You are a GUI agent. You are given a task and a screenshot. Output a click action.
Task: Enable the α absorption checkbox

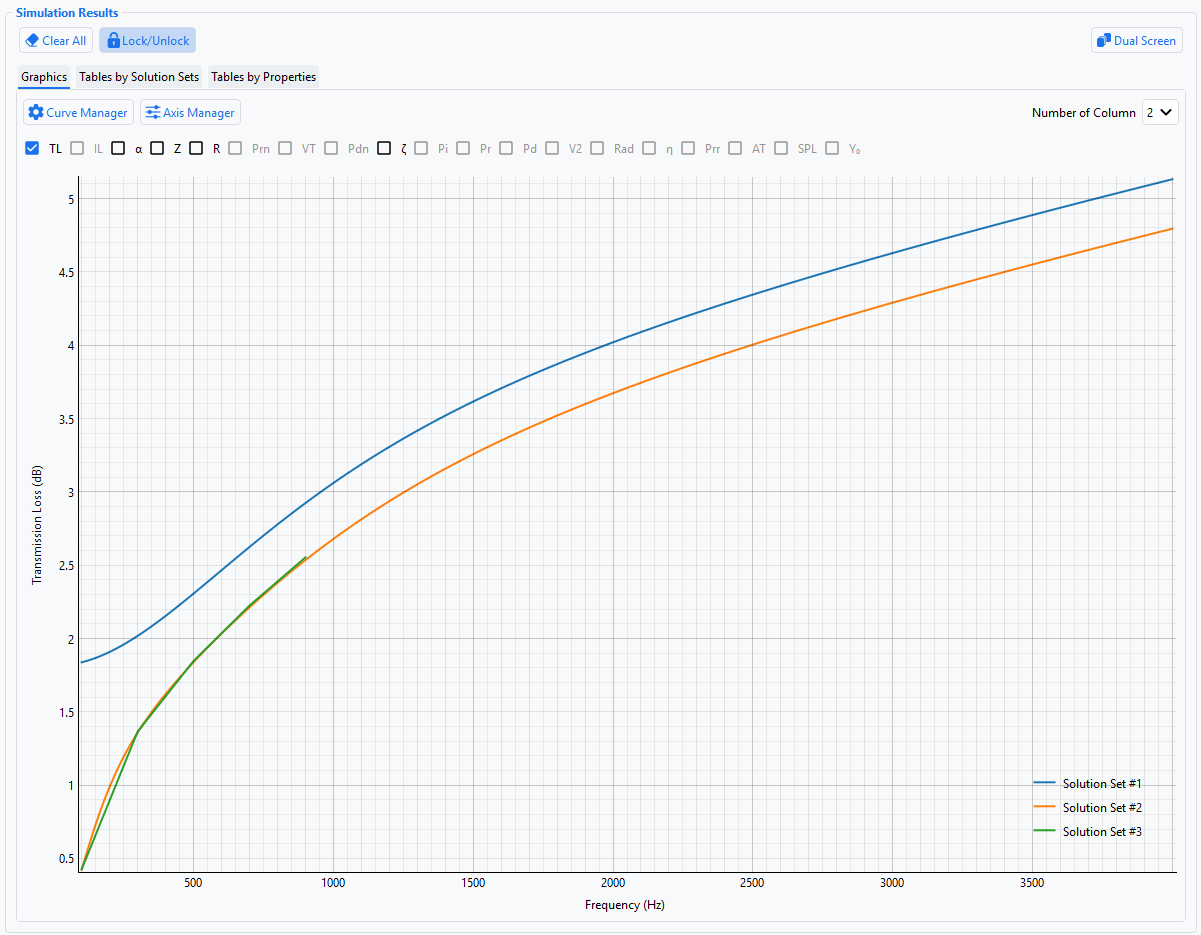tap(118, 149)
